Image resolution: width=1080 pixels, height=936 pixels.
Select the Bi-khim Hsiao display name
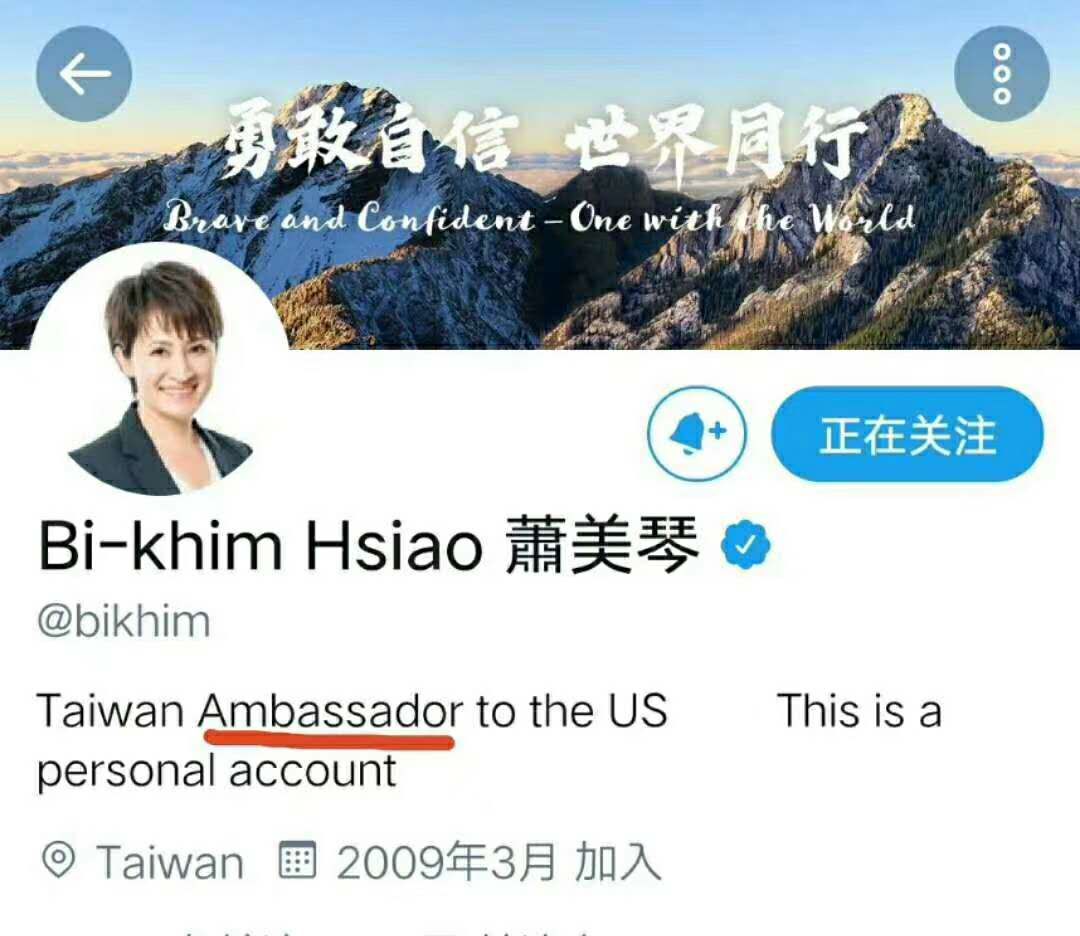click(260, 545)
